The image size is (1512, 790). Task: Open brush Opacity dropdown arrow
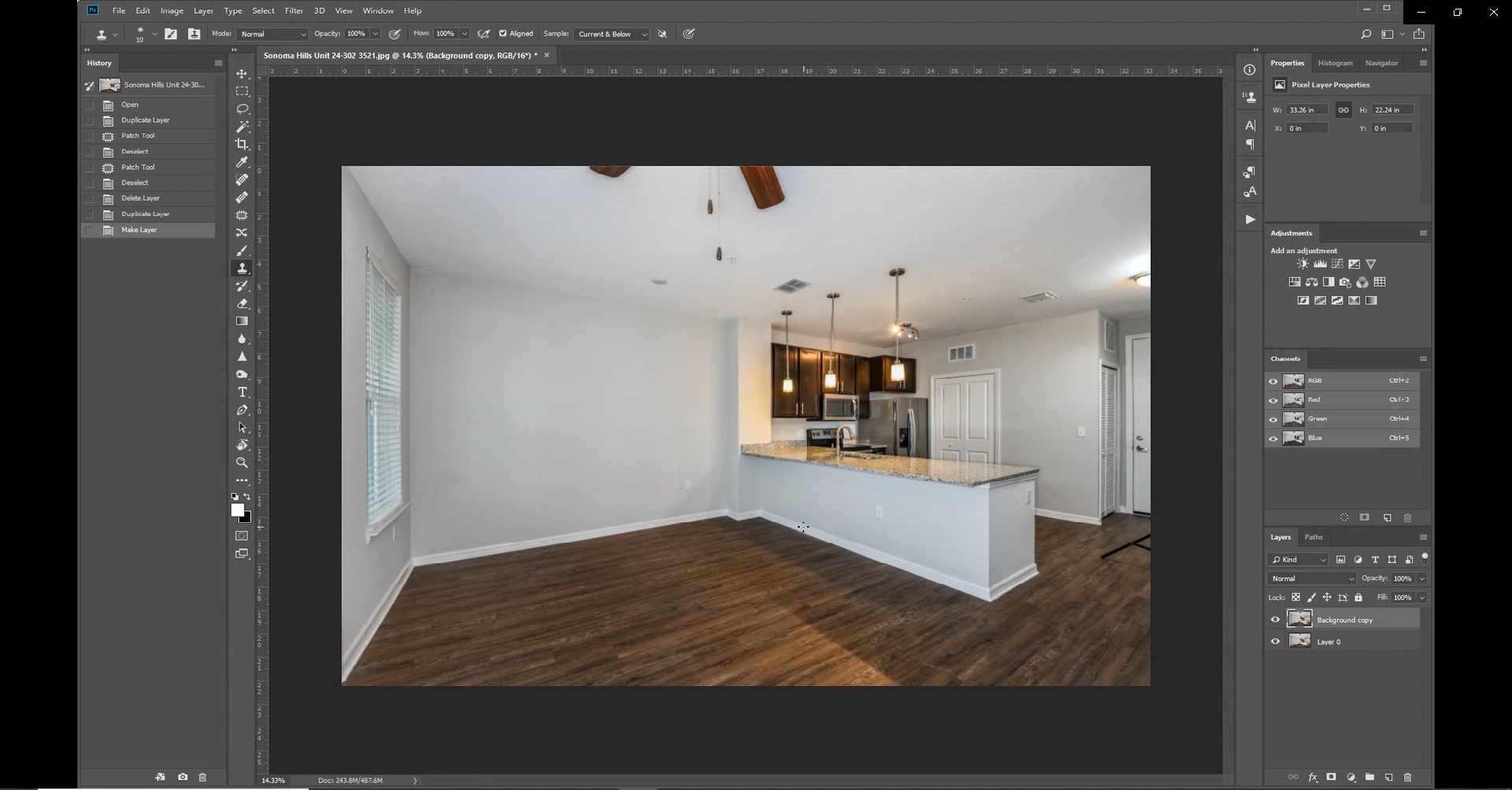(x=375, y=34)
